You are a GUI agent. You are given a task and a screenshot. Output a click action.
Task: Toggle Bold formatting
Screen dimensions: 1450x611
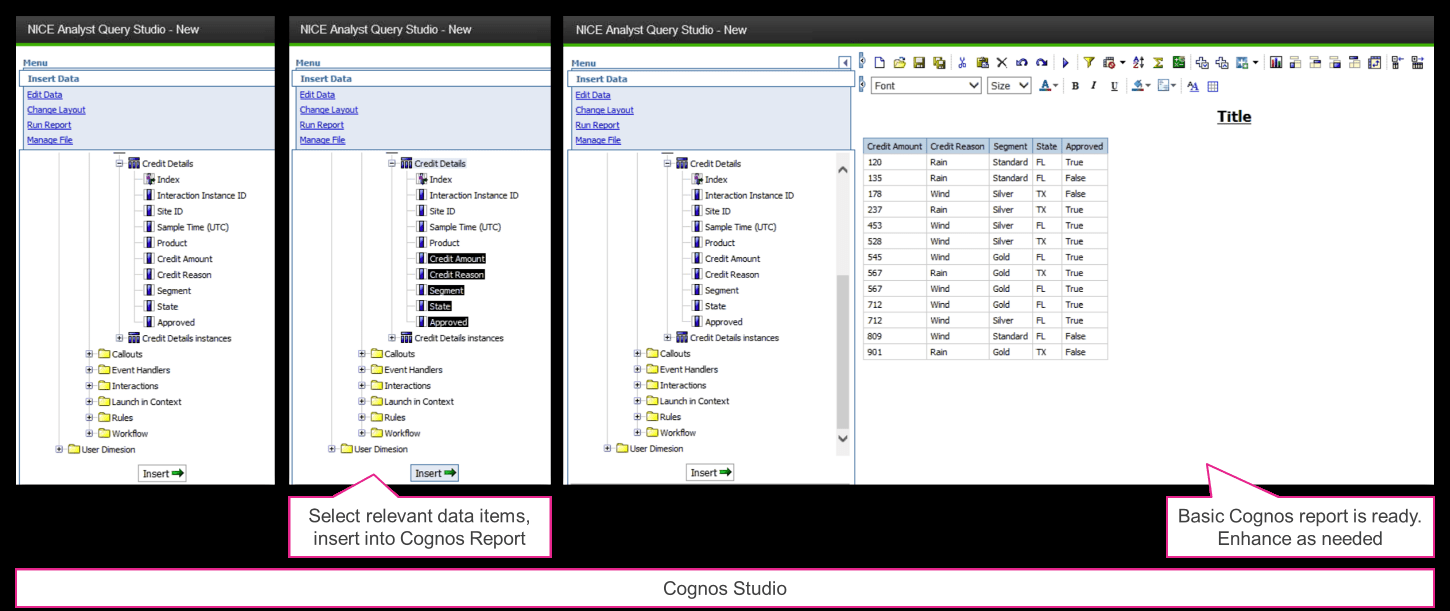[x=1075, y=86]
